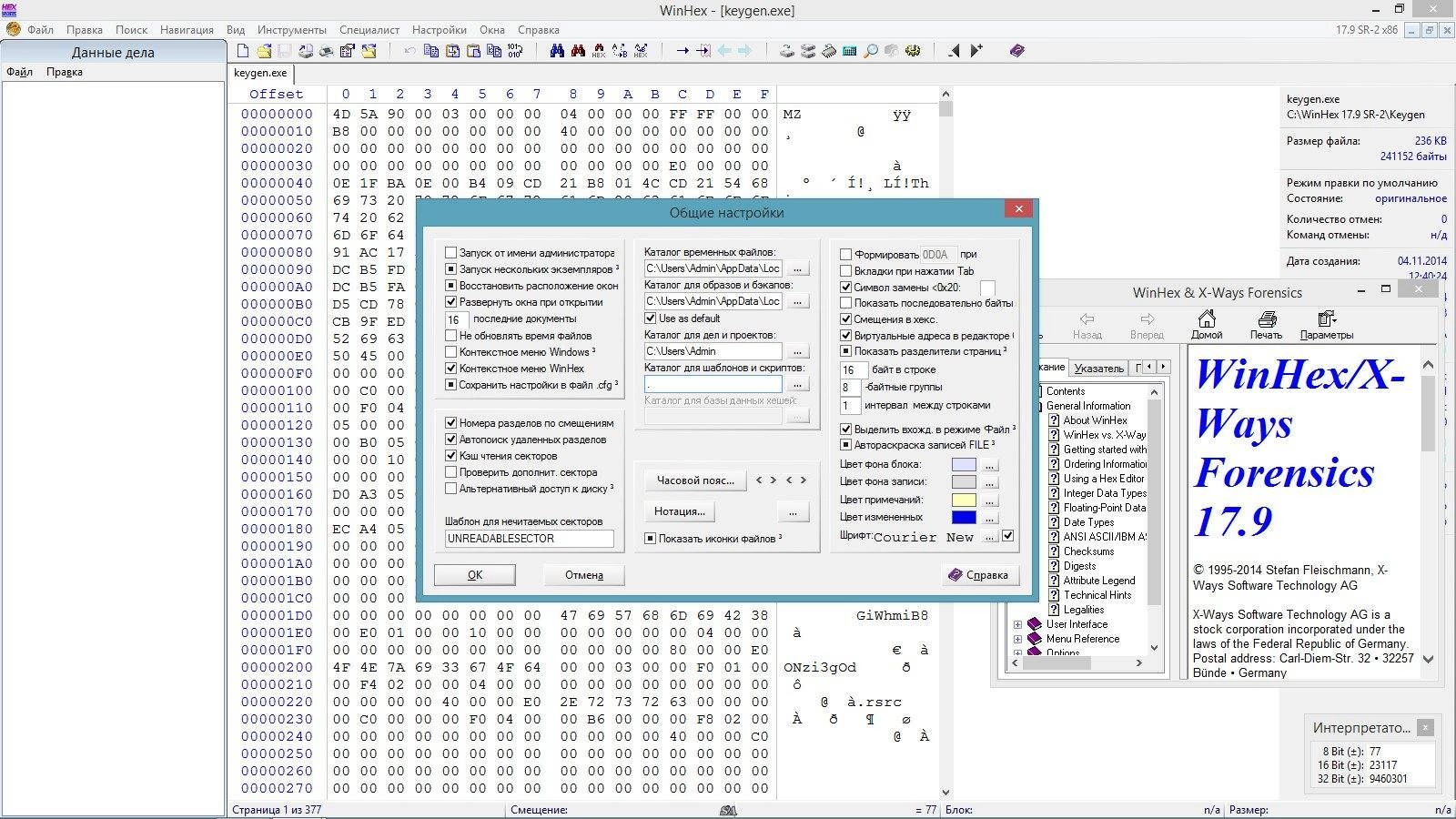Image resolution: width=1456 pixels, height=819 pixels.
Task: Click the байт в строке number field
Action: [852, 370]
